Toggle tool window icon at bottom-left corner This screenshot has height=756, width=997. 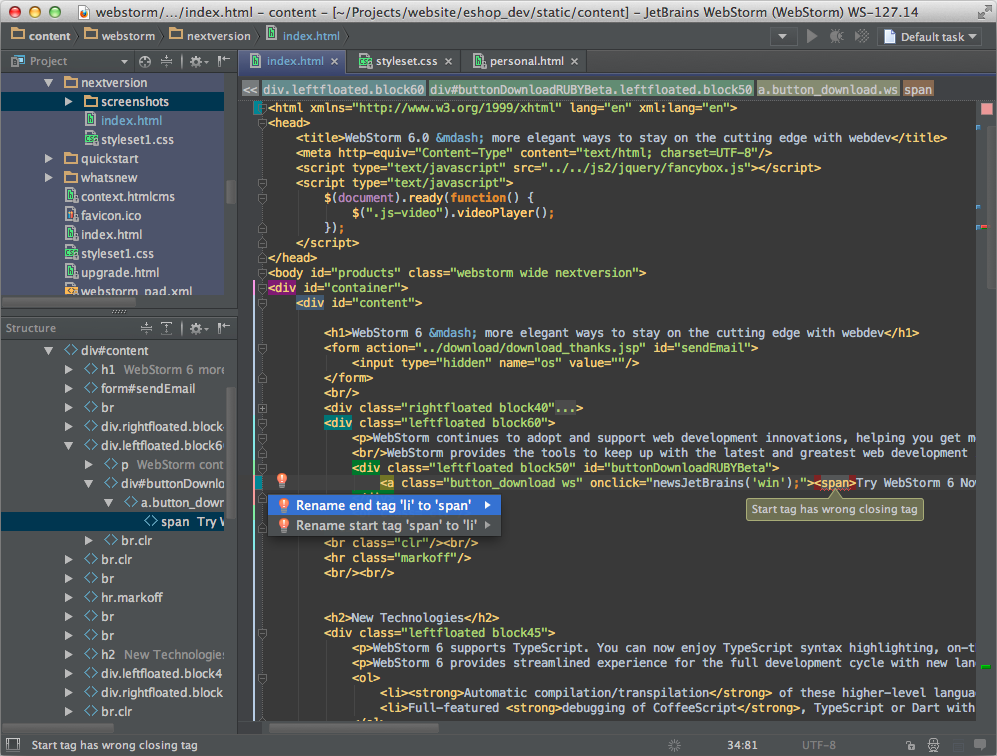click(12, 745)
